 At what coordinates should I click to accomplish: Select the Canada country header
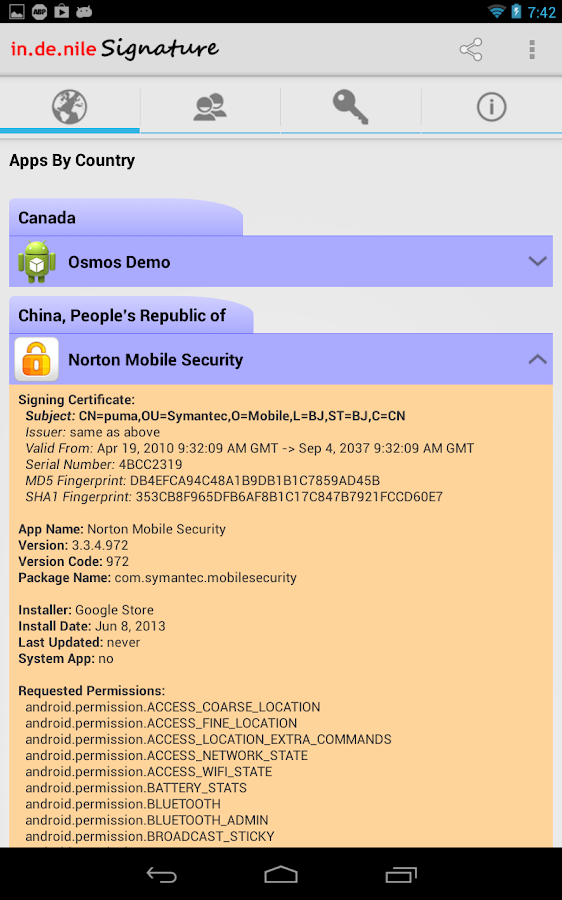tap(47, 218)
